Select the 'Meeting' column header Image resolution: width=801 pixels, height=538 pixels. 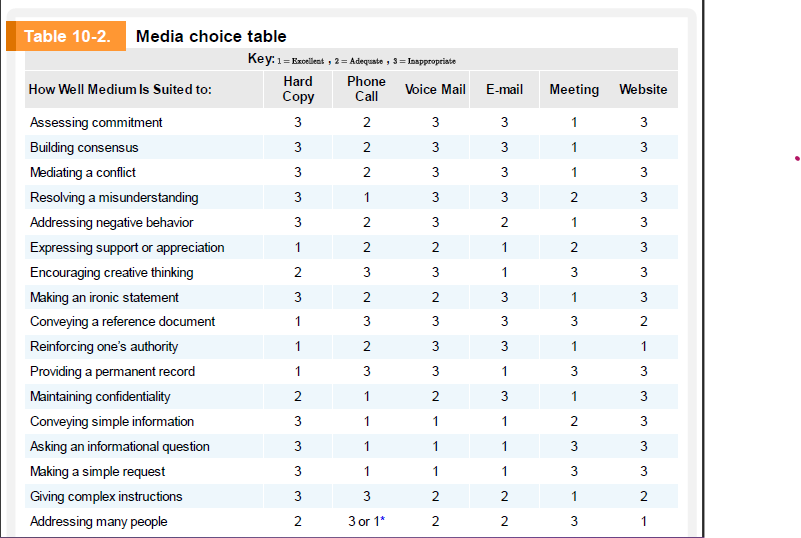pyautogui.click(x=574, y=89)
